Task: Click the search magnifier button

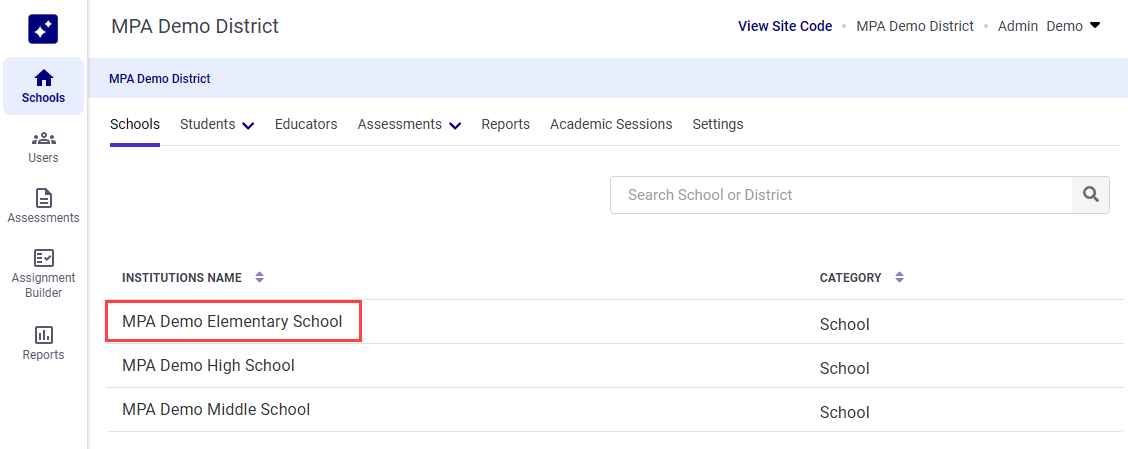Action: (x=1091, y=195)
